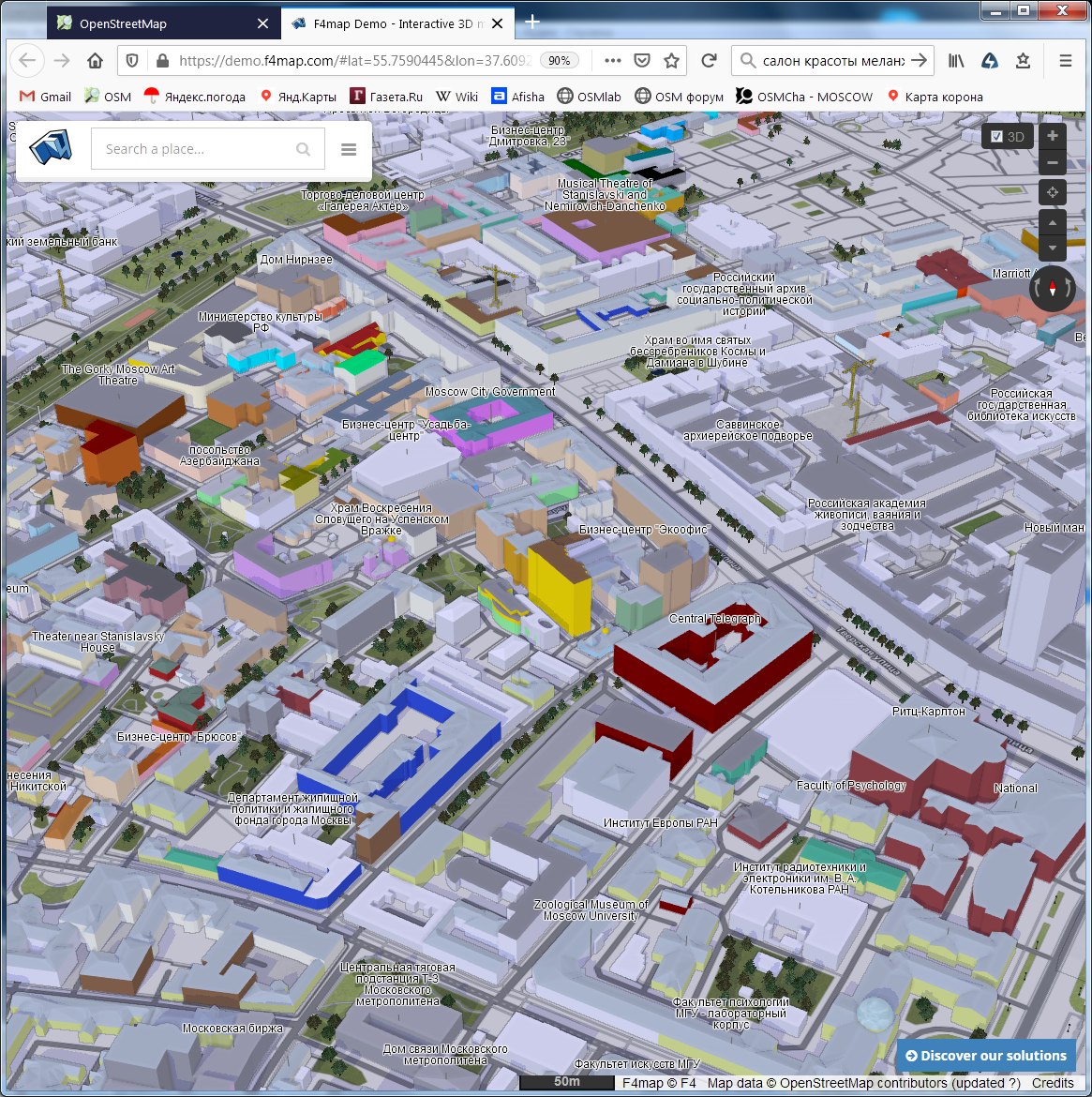1092x1097 pixels.
Task: Click the tracking protection shield icon
Action: [x=132, y=61]
